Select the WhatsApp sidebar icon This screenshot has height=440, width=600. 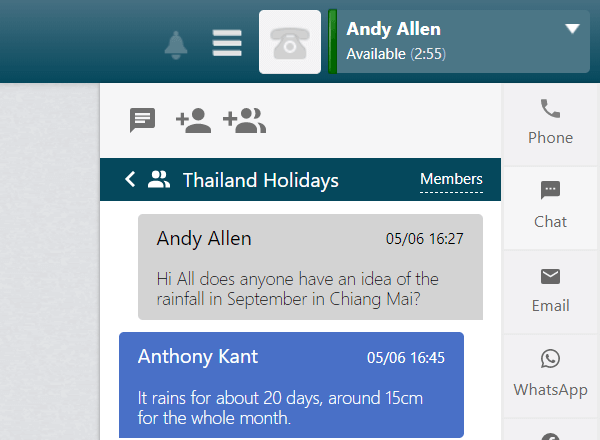point(550,374)
